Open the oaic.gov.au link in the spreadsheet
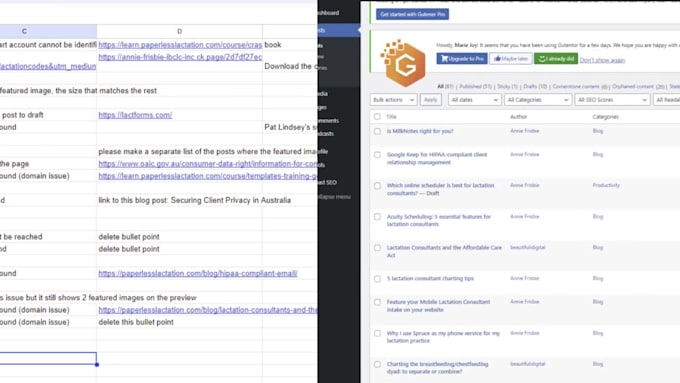This screenshot has width=680, height=383. click(x=208, y=164)
